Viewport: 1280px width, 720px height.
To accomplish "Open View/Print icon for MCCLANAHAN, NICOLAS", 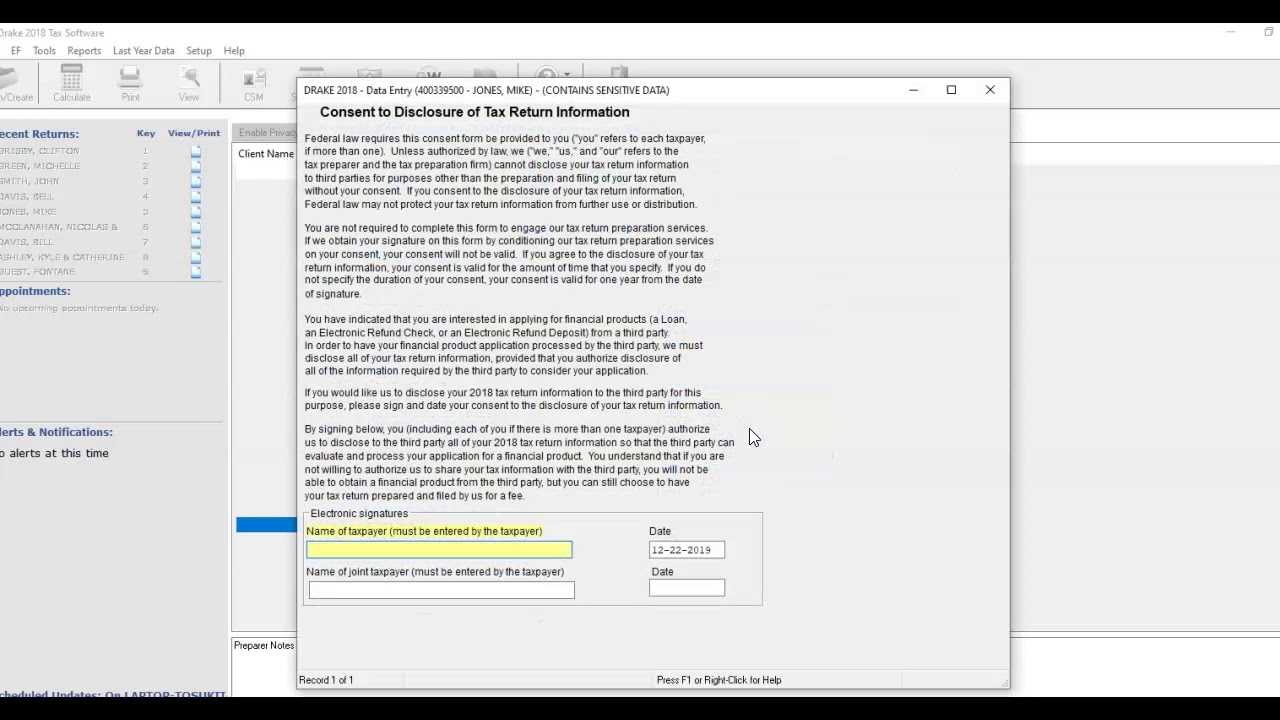I will point(196,227).
